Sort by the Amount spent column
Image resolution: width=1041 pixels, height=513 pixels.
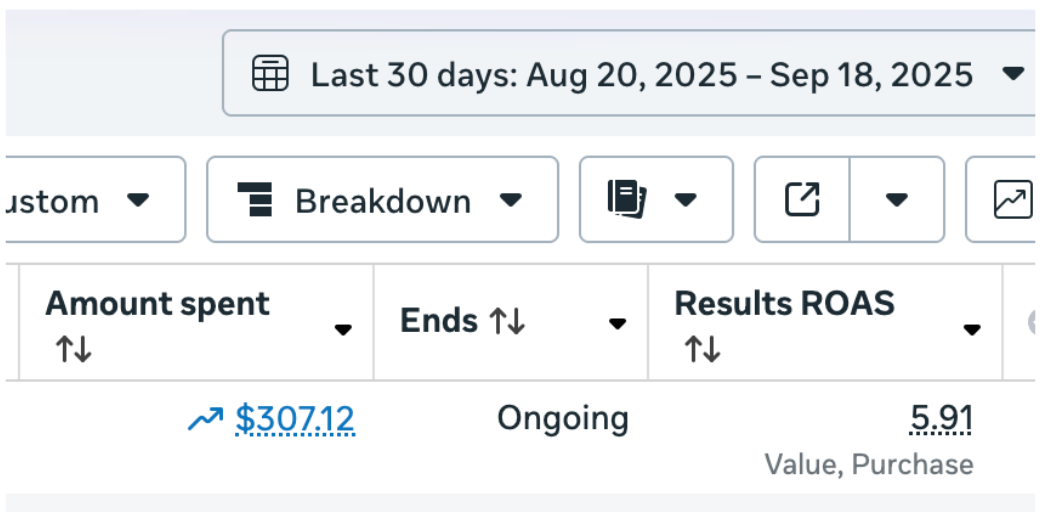pyautogui.click(x=73, y=350)
